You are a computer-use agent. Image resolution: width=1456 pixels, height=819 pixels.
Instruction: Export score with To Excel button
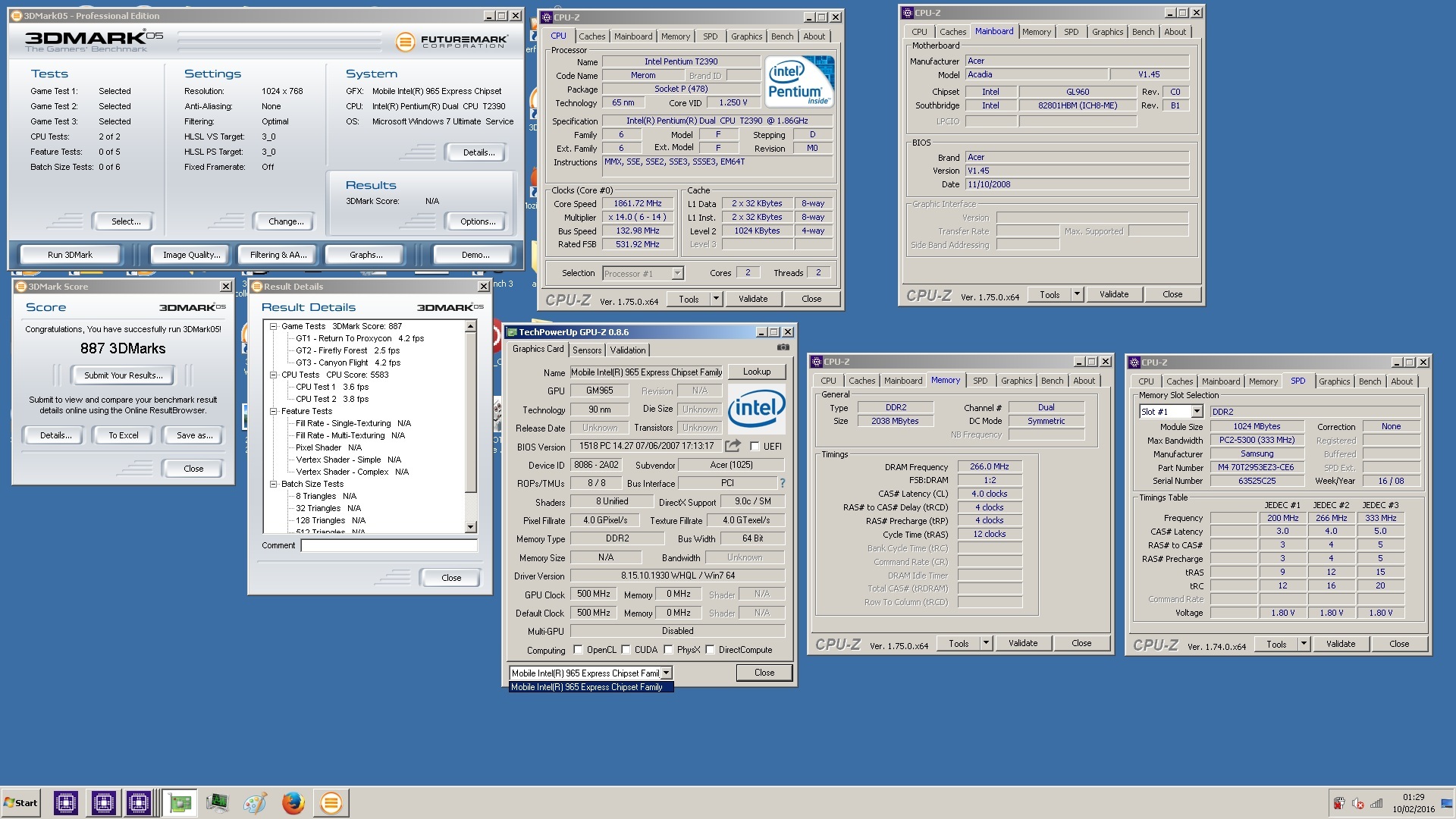123,435
